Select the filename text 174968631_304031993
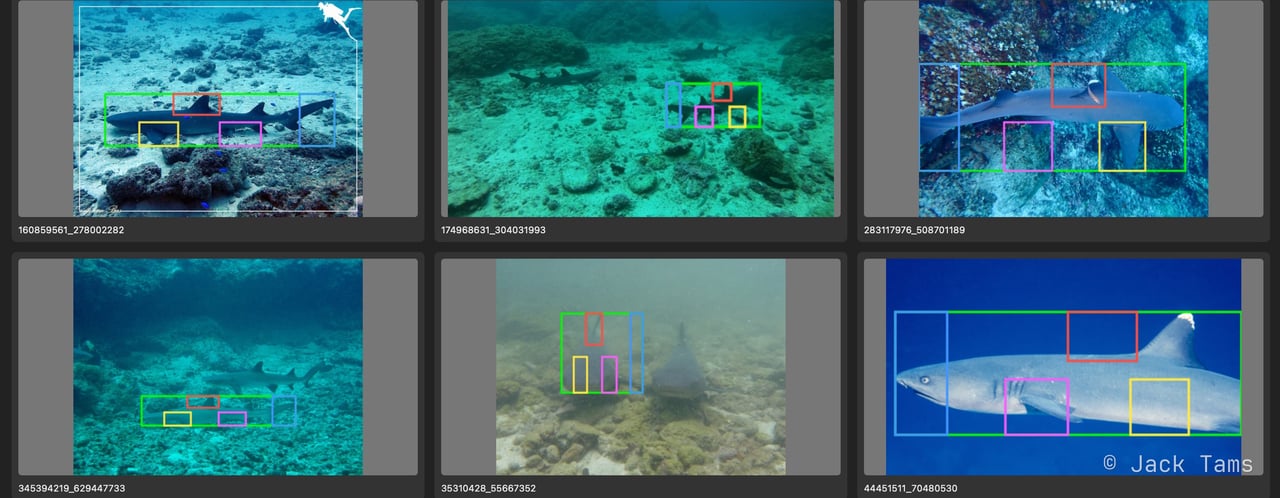 tap(493, 230)
